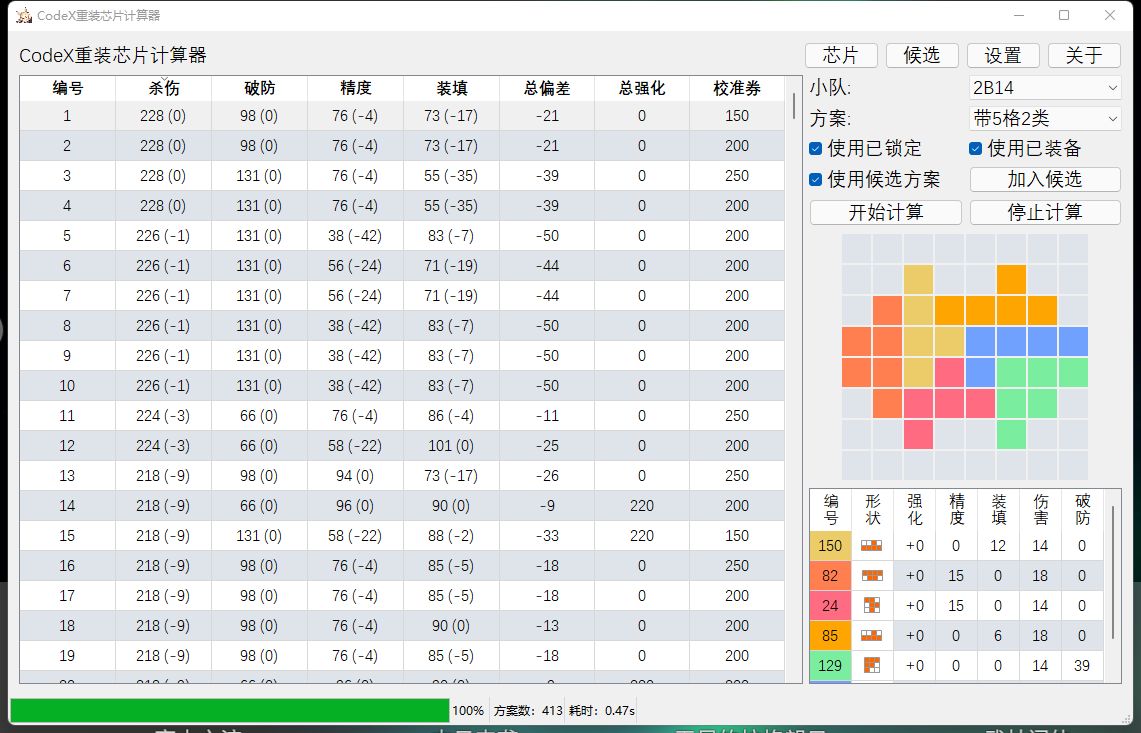The image size is (1141, 733).
Task: Disable the 使用候选方案 checkbox
Action: (816, 180)
